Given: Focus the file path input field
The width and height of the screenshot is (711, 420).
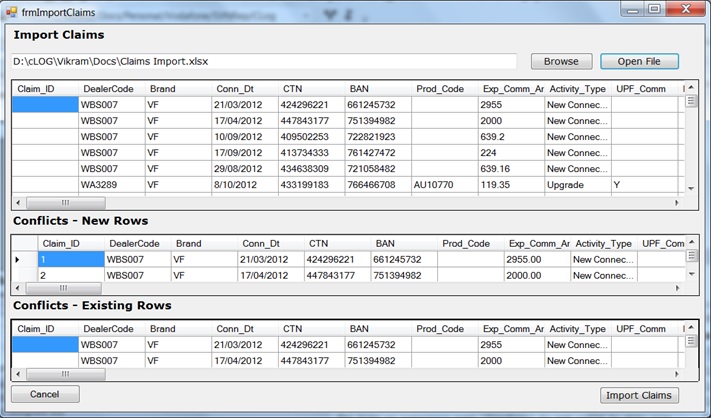Looking at the screenshot, I should [x=264, y=61].
